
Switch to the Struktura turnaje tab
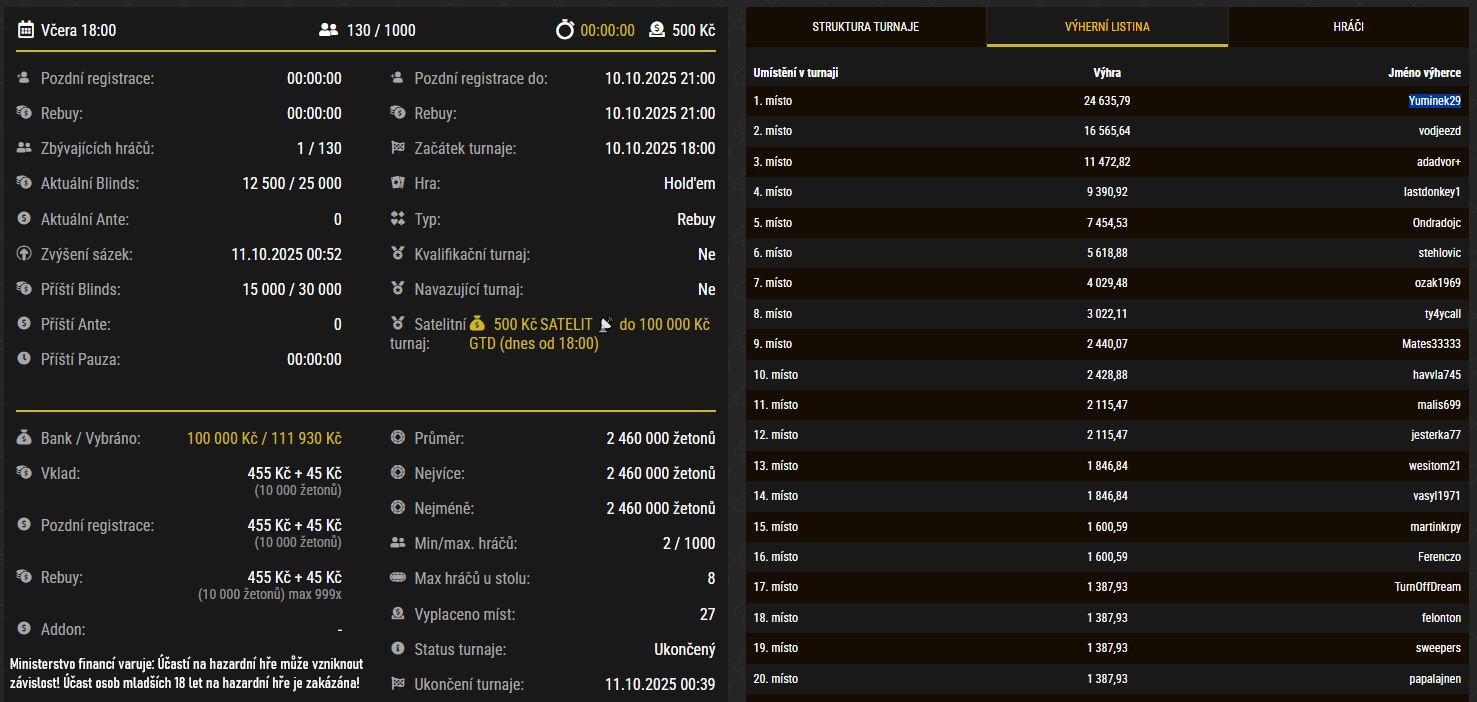pyautogui.click(x=865, y=27)
